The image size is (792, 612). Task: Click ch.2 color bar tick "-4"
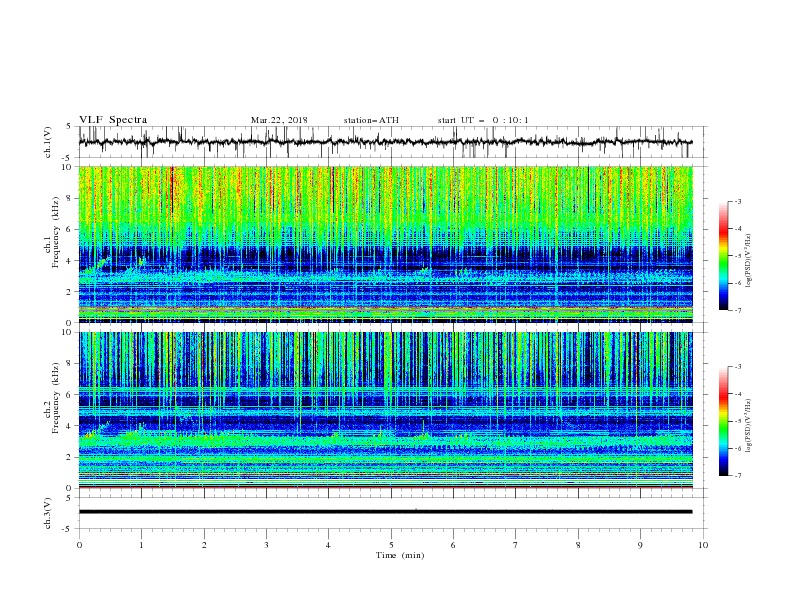737,394
